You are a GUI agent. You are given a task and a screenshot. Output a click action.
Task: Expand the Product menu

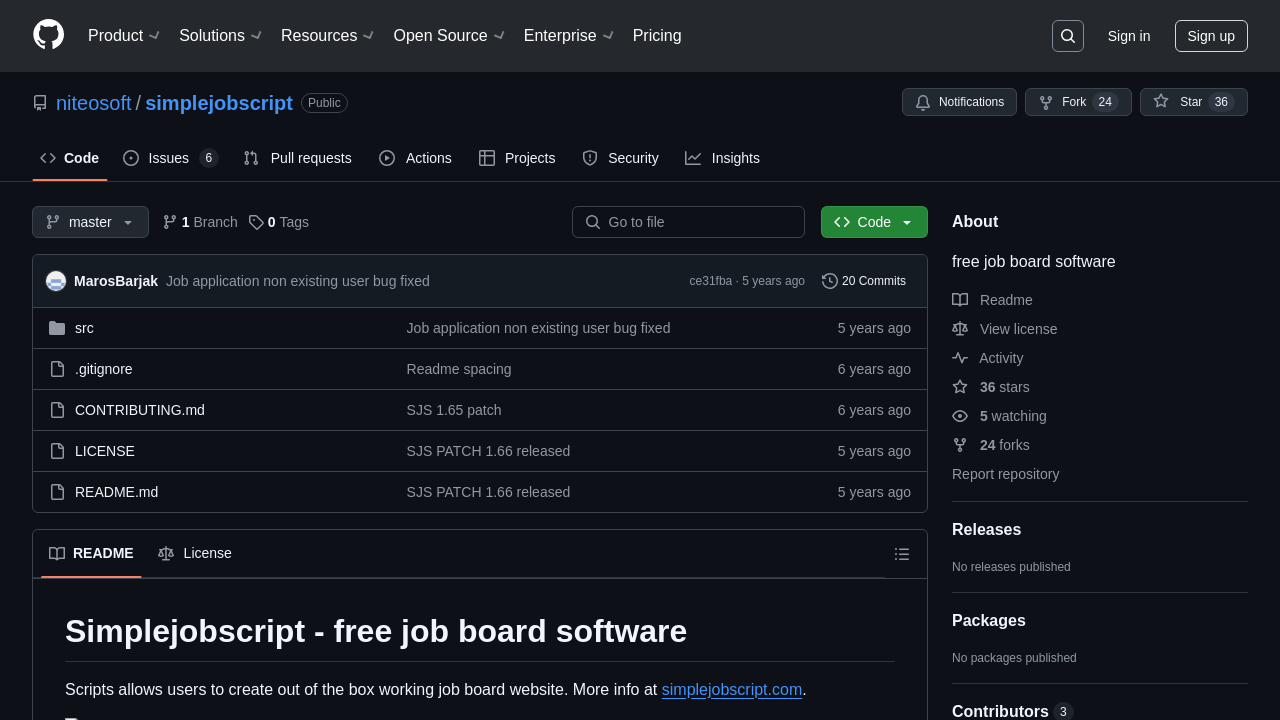click(x=123, y=36)
